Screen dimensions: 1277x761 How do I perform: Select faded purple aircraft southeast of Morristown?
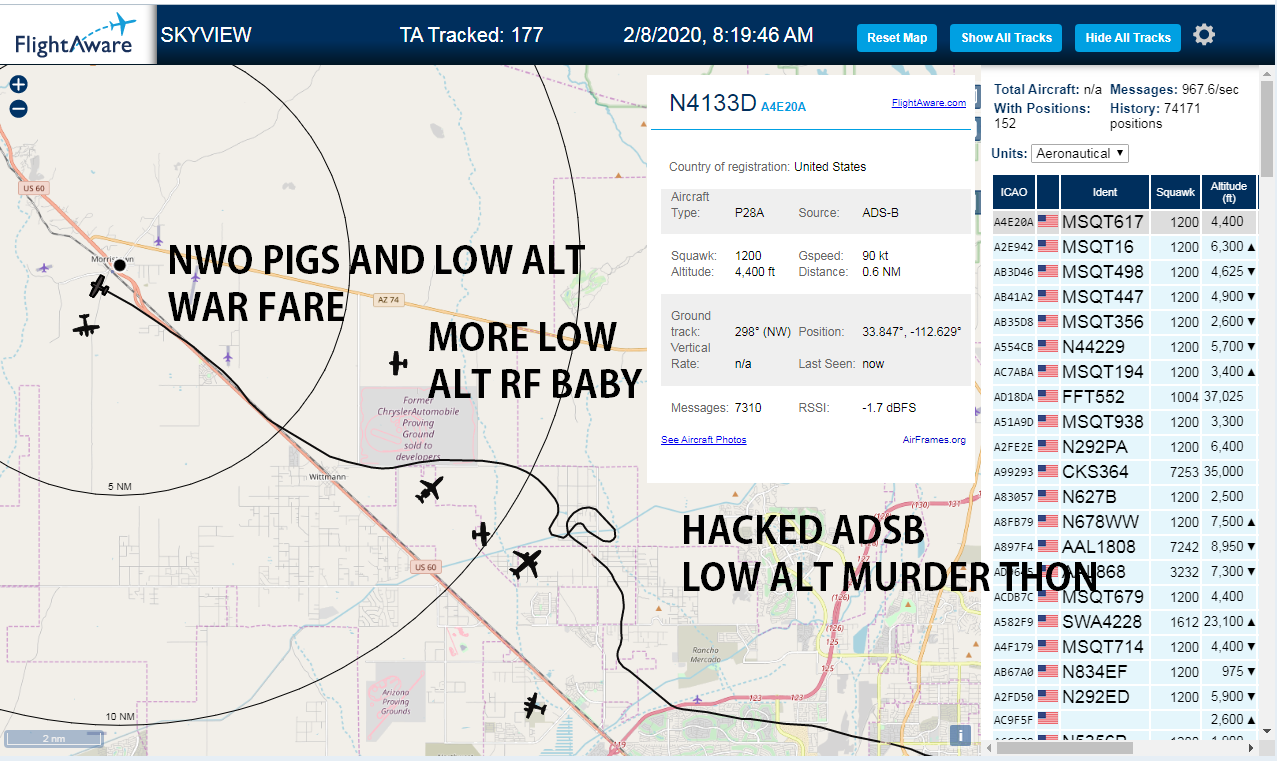tap(229, 355)
